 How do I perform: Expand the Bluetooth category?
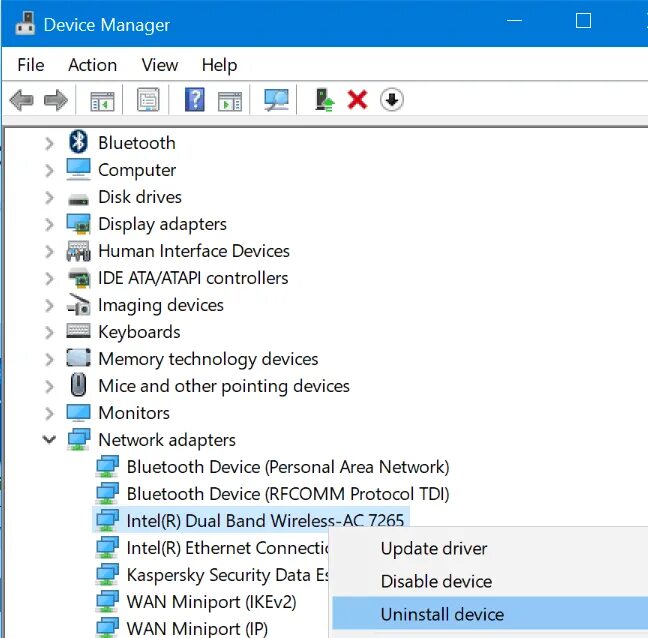(49, 143)
